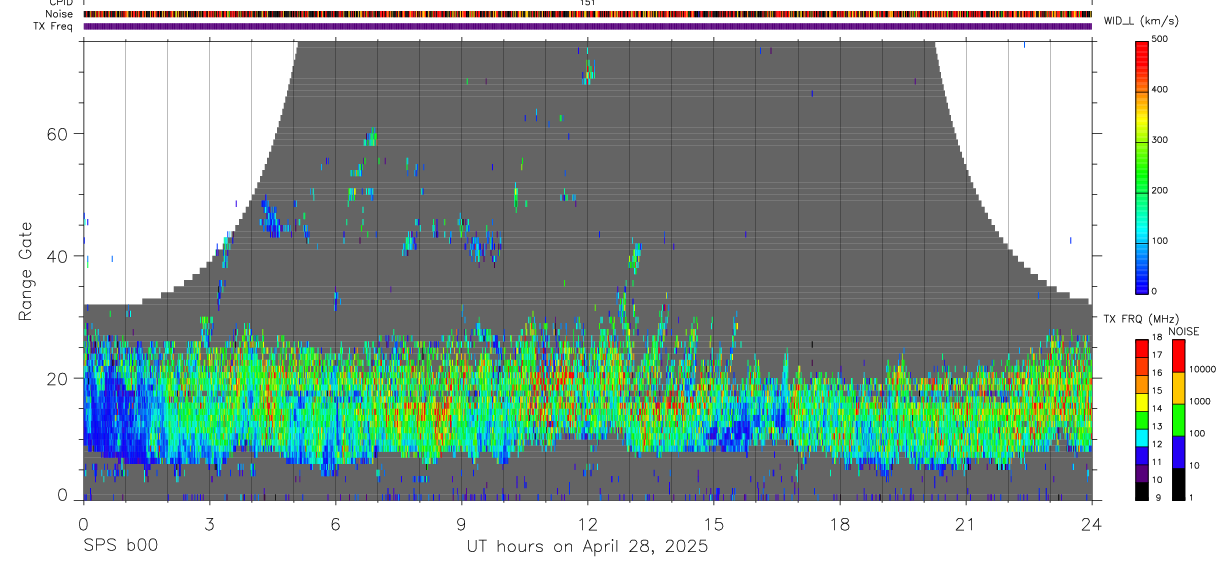Click the Noise strip at top
This screenshot has height=567, width=1228.
587,14
